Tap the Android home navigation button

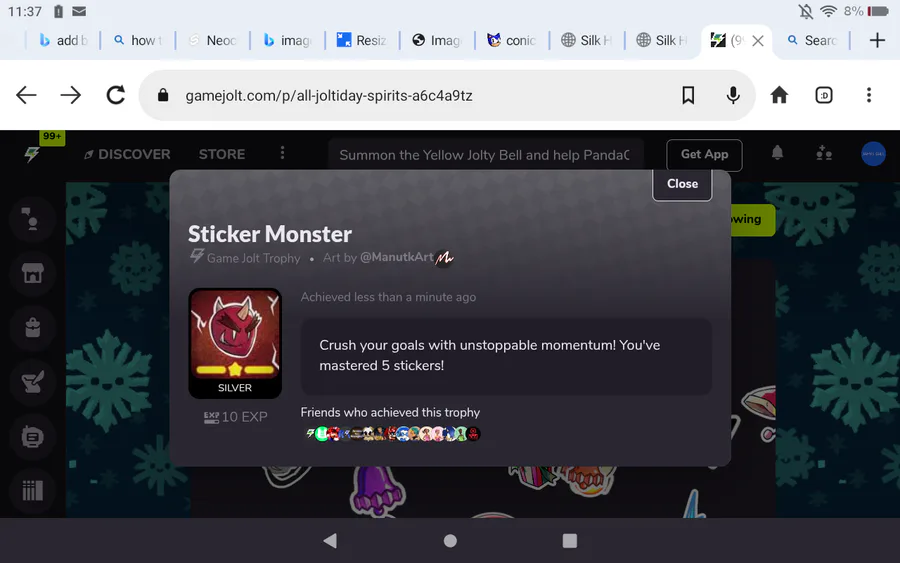coord(450,541)
